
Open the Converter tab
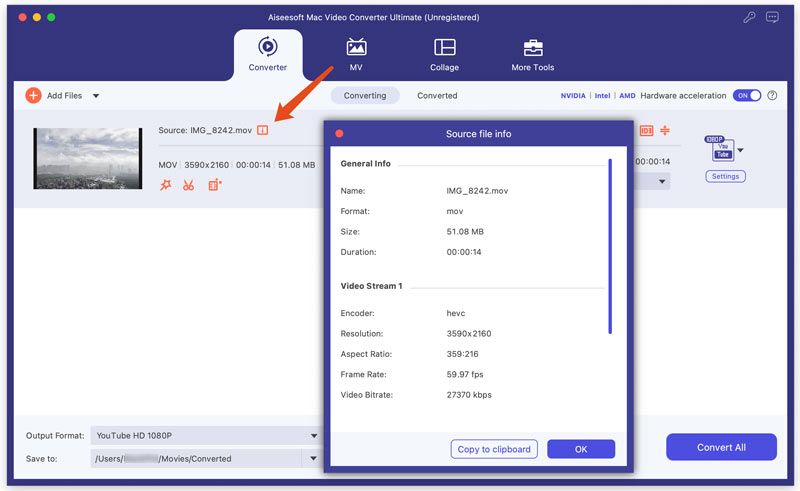267,55
